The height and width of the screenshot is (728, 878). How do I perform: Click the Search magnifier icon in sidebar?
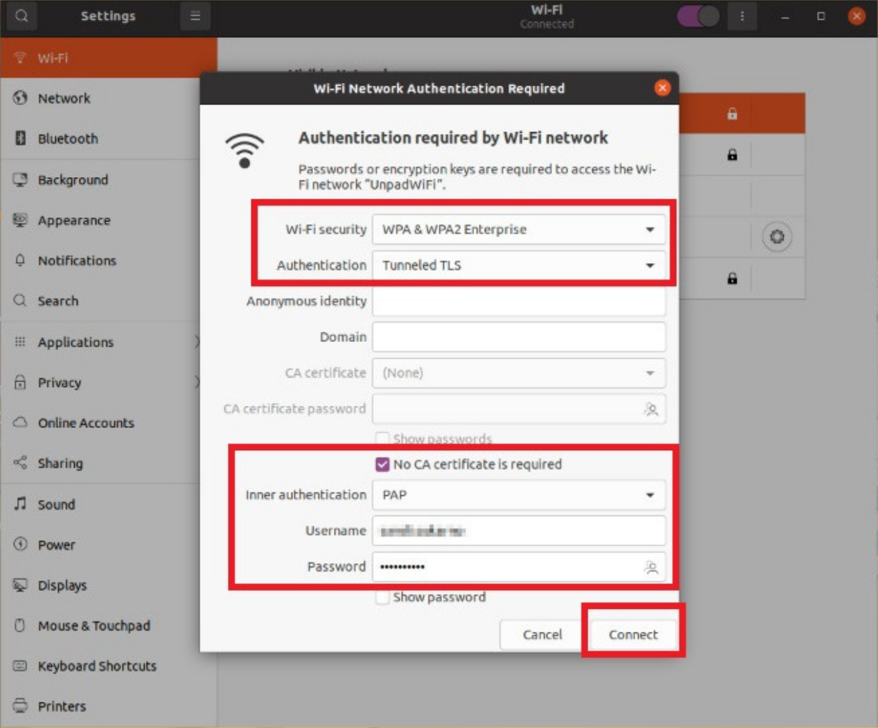tap(20, 300)
